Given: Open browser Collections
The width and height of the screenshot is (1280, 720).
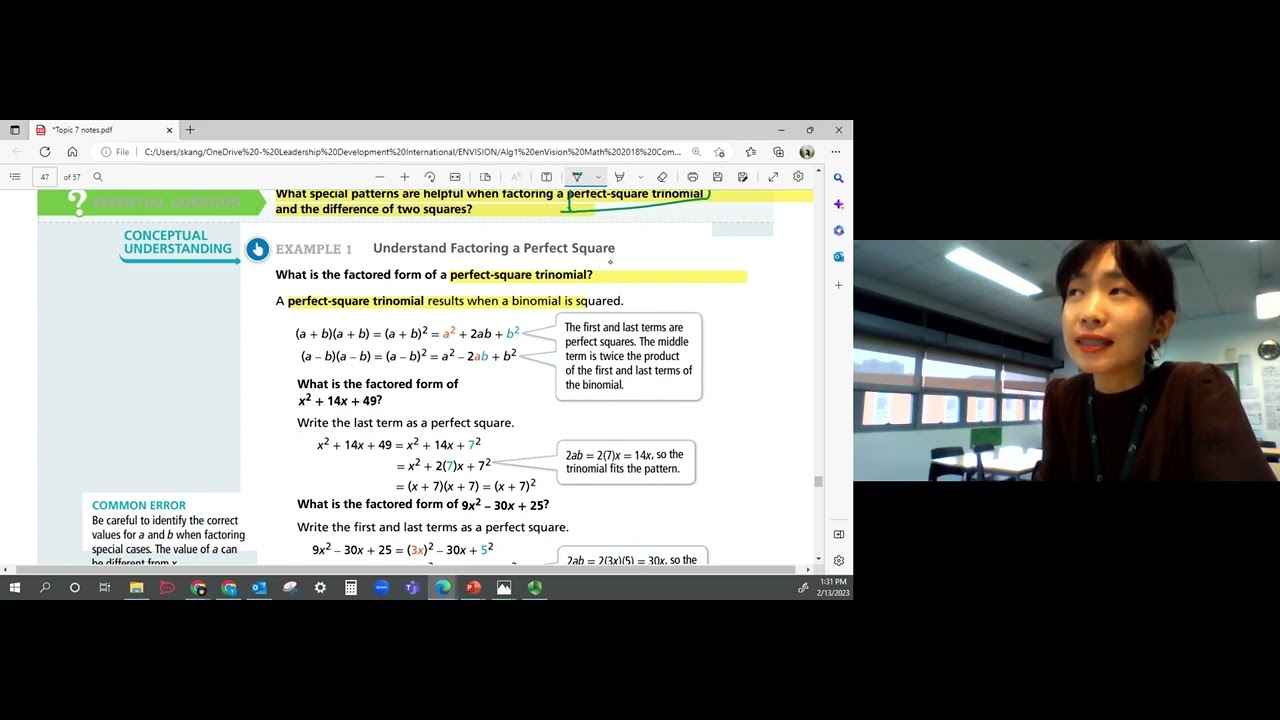Looking at the screenshot, I should [778, 152].
